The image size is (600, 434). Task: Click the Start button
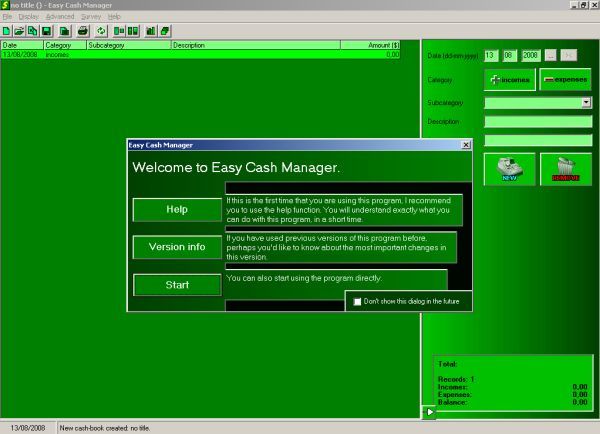pyautogui.click(x=177, y=285)
